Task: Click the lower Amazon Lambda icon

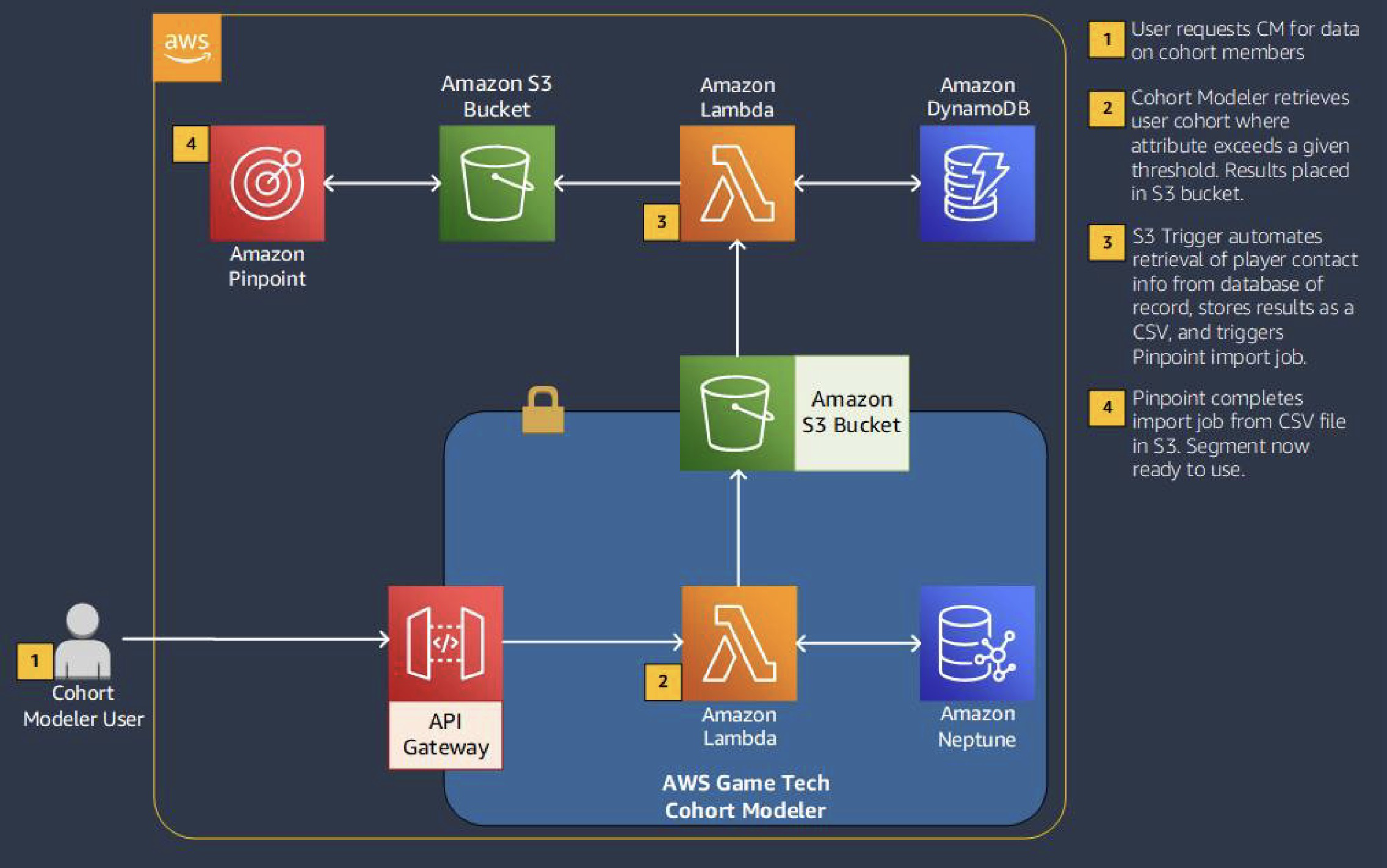Action: point(739,643)
